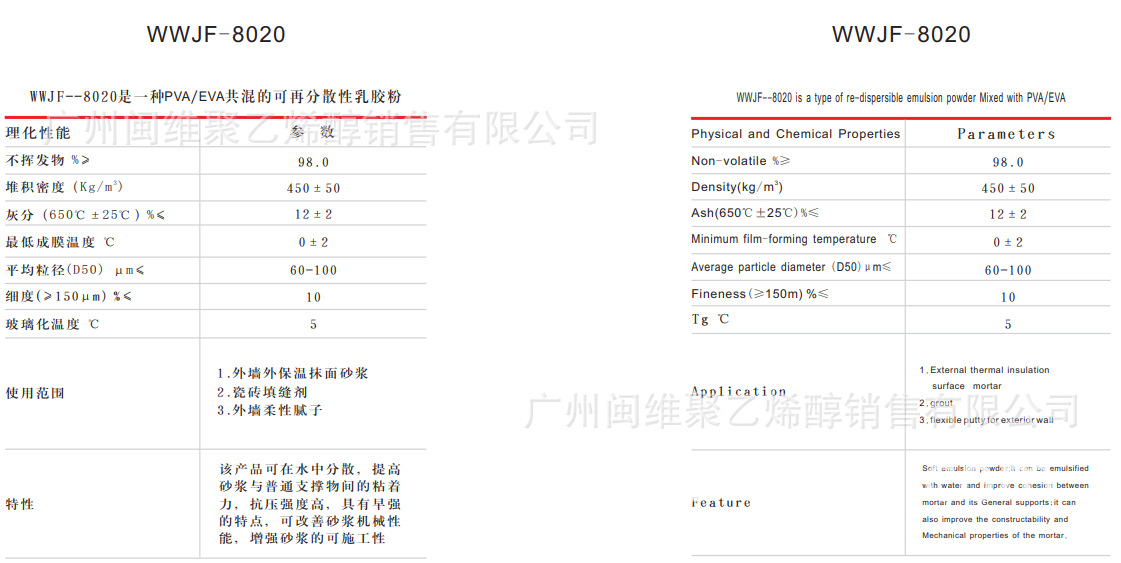Select the Minimum film-forming temperature label
The width and height of the screenshot is (1121, 563).
click(794, 240)
